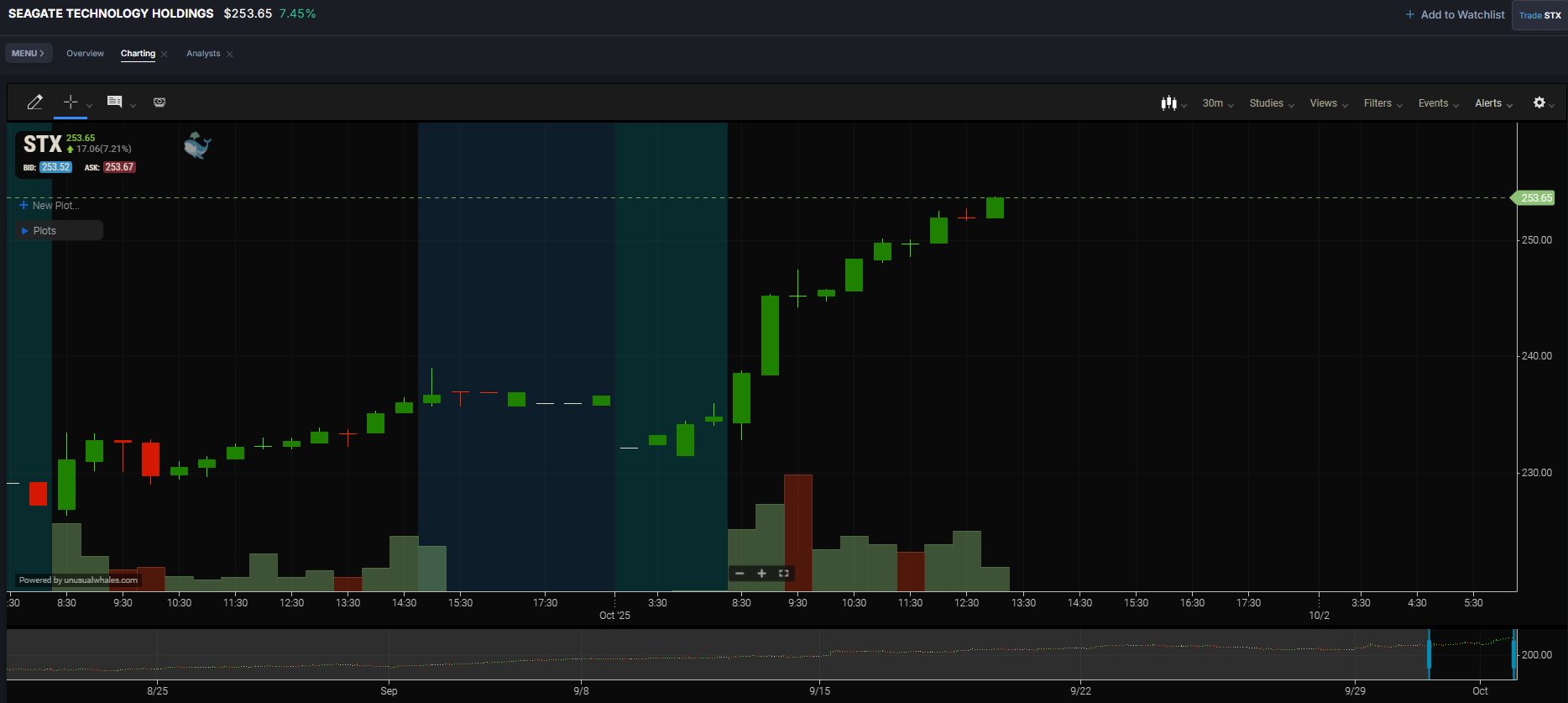Click the right handle of navigator range

pyautogui.click(x=1514, y=654)
